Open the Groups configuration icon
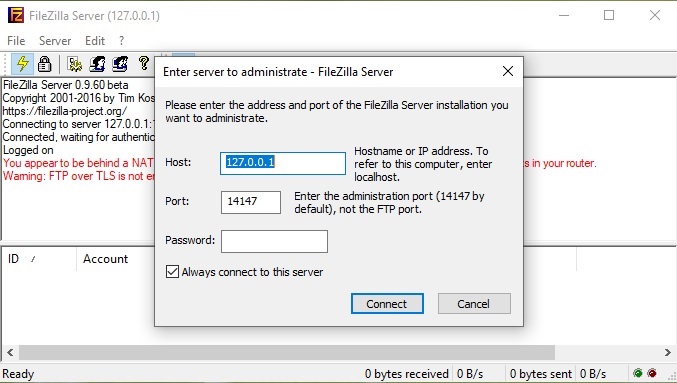Image resolution: width=677 pixels, height=383 pixels. click(x=120, y=64)
